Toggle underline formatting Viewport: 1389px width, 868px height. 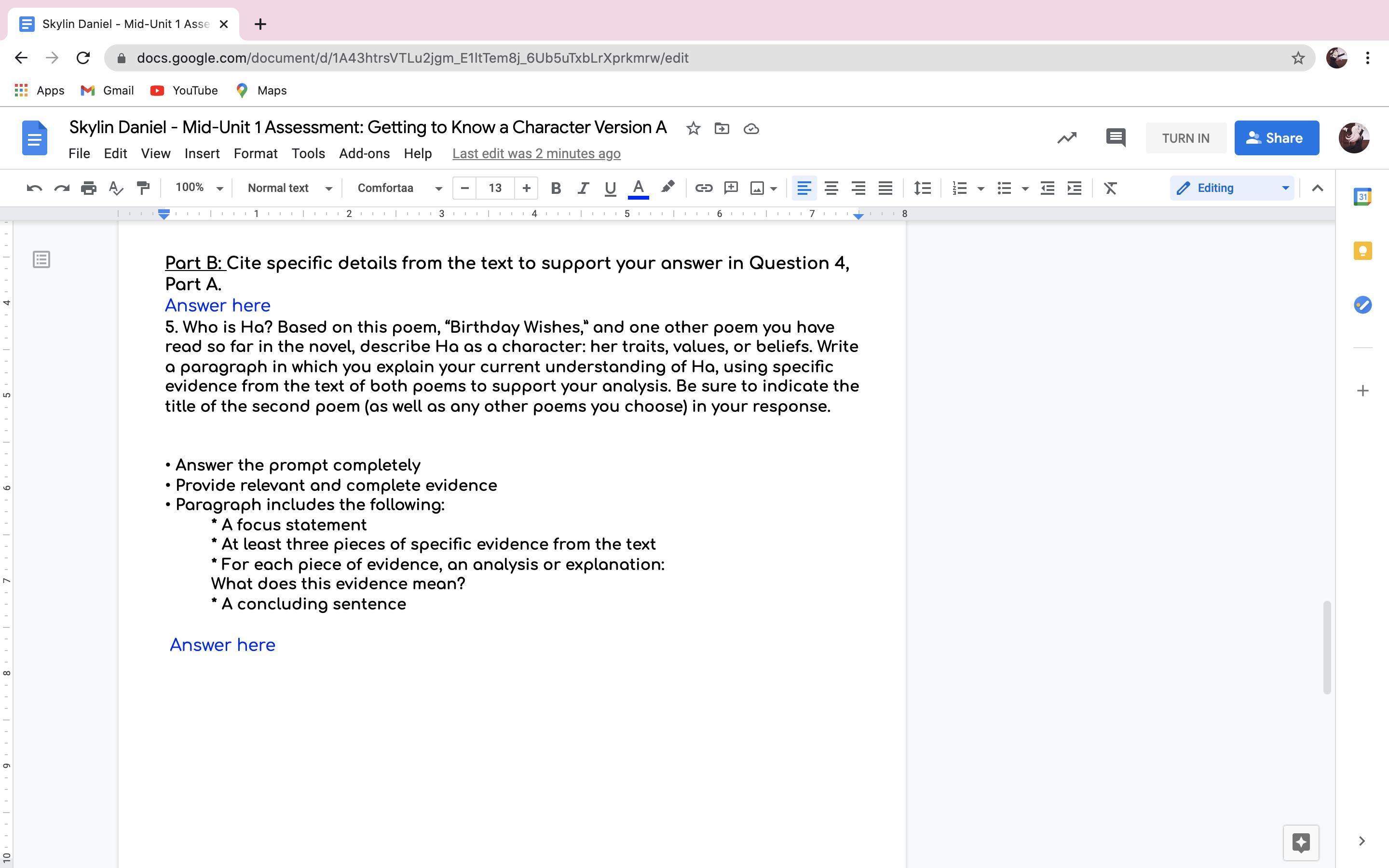(x=610, y=188)
